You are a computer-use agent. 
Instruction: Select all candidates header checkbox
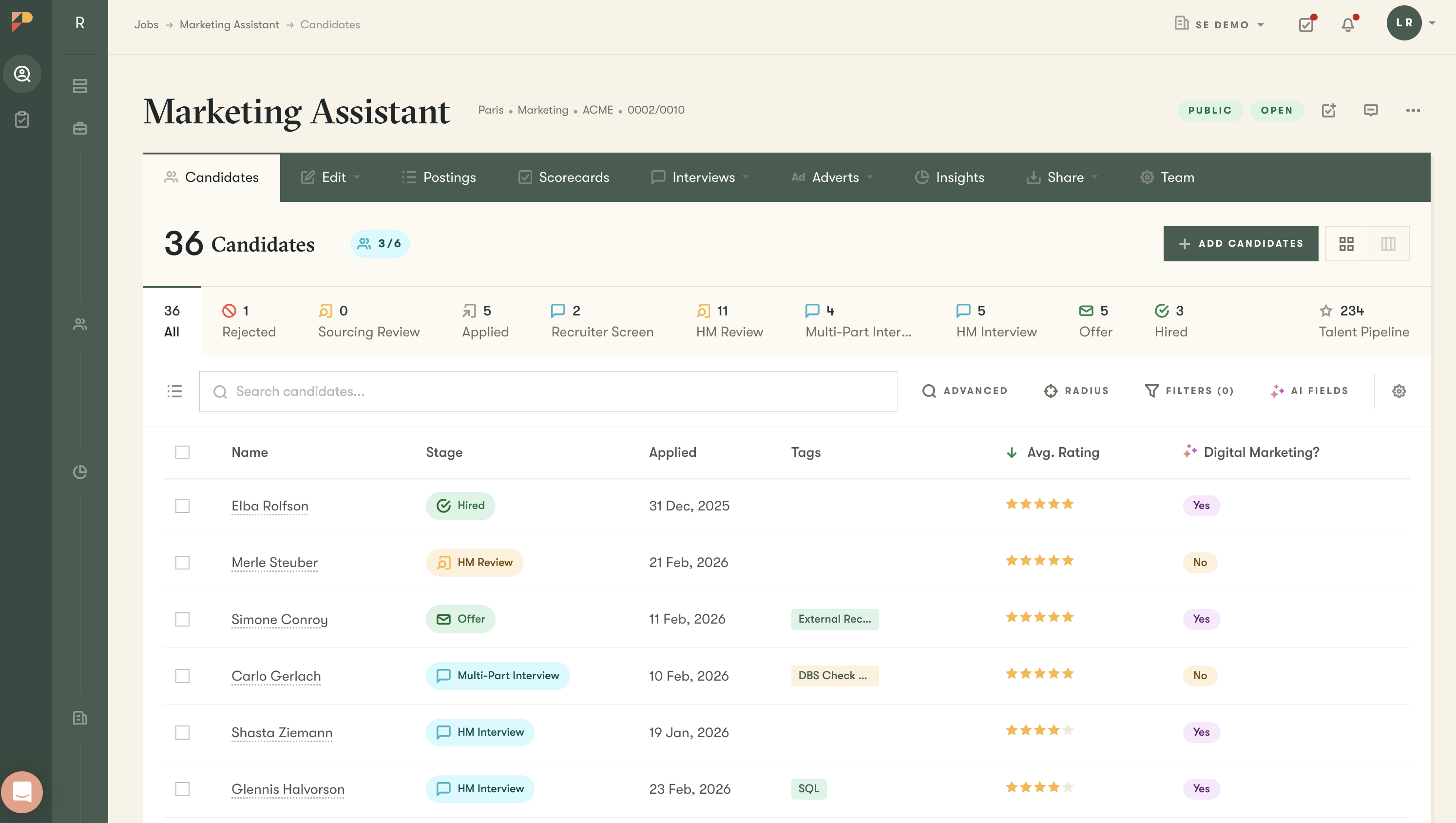pyautogui.click(x=182, y=452)
